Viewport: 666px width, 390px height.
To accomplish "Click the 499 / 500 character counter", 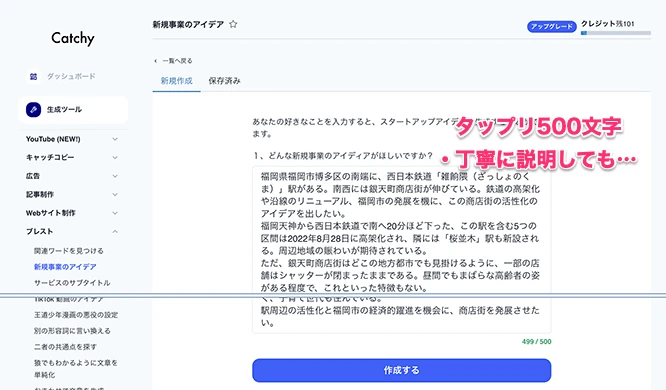I will pyautogui.click(x=536, y=342).
